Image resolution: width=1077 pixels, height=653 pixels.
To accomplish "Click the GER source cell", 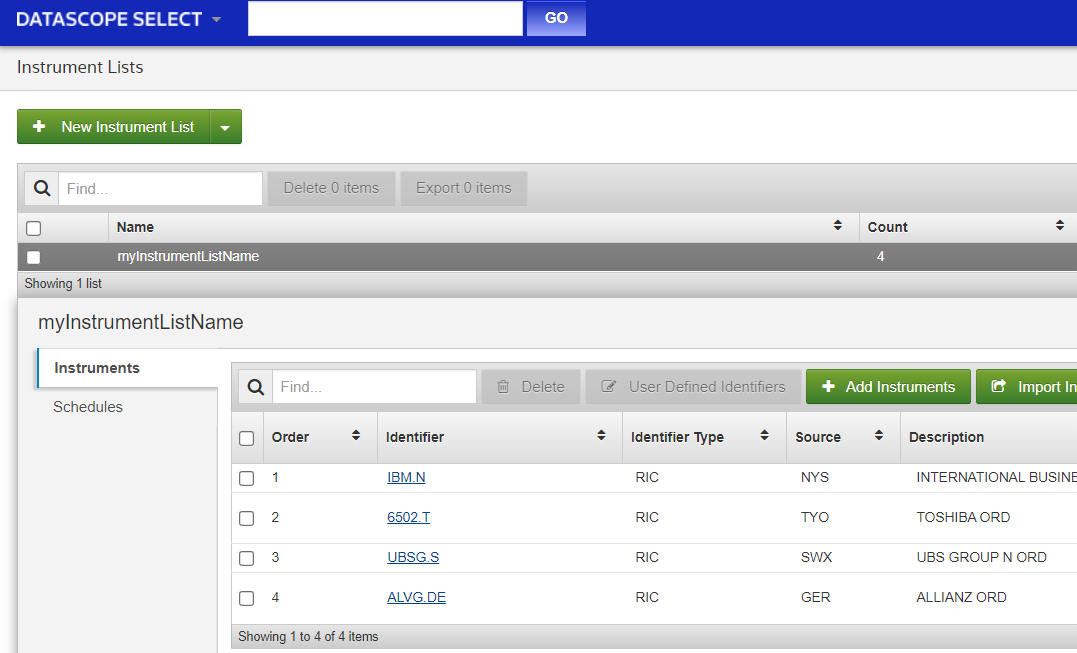I will click(x=815, y=597).
